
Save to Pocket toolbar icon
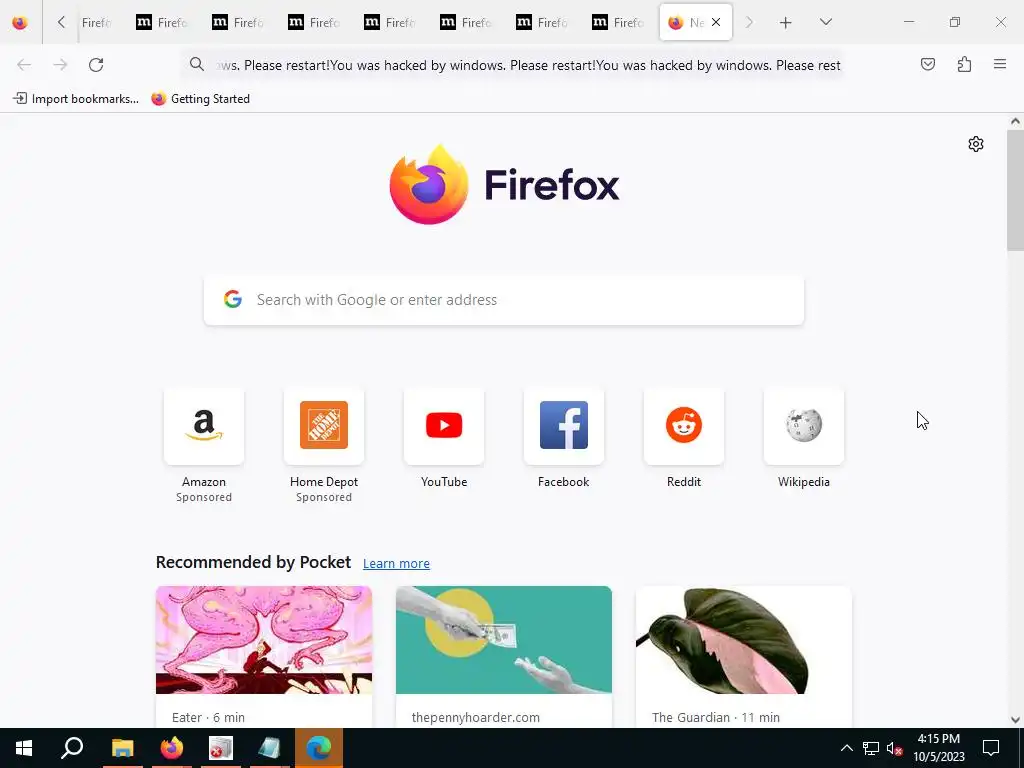[x=927, y=64]
